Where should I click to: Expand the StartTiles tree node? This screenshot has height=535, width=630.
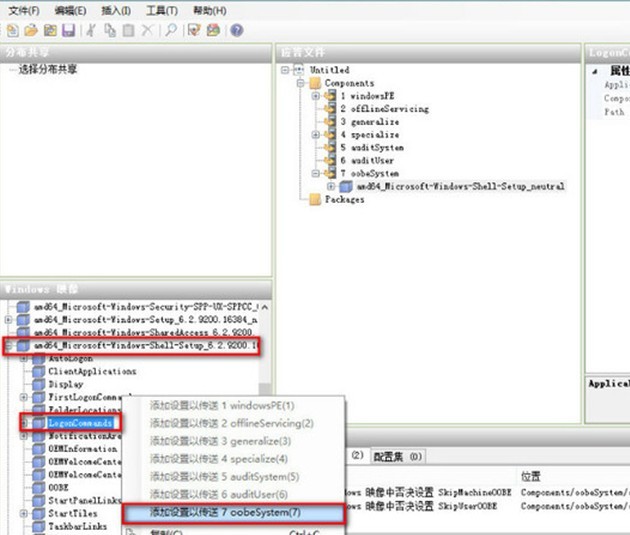click(x=25, y=513)
